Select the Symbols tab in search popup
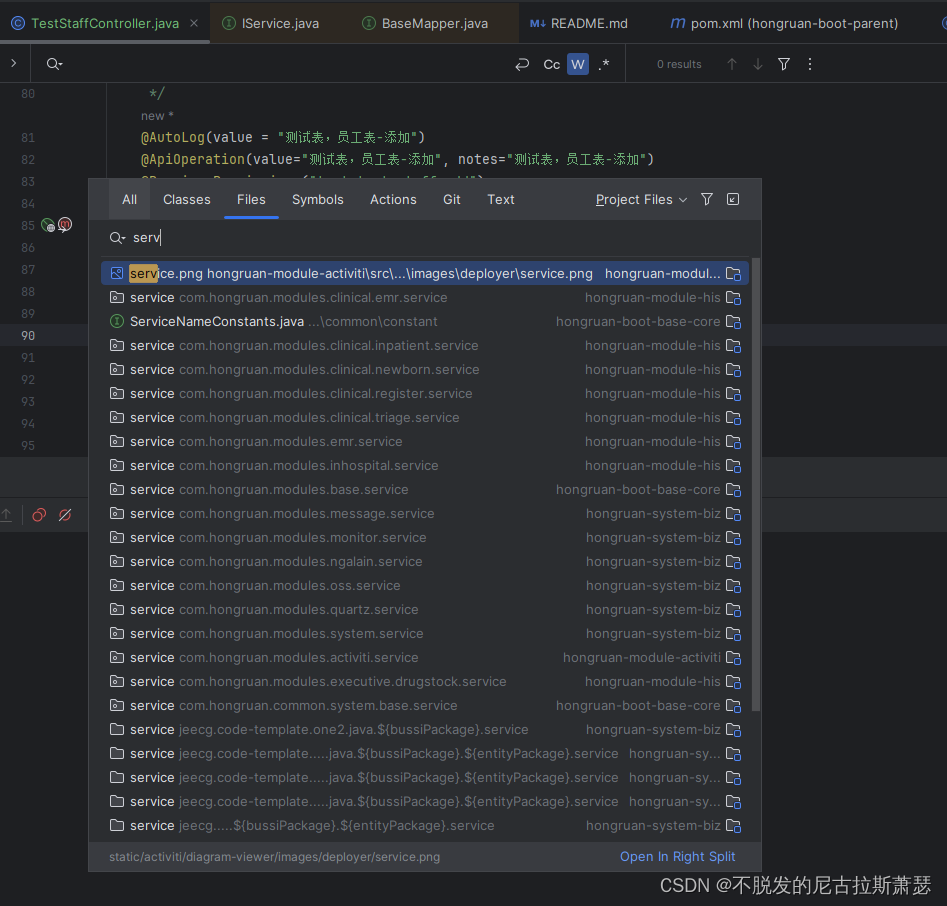Screen dimensions: 947x906 tap(318, 199)
